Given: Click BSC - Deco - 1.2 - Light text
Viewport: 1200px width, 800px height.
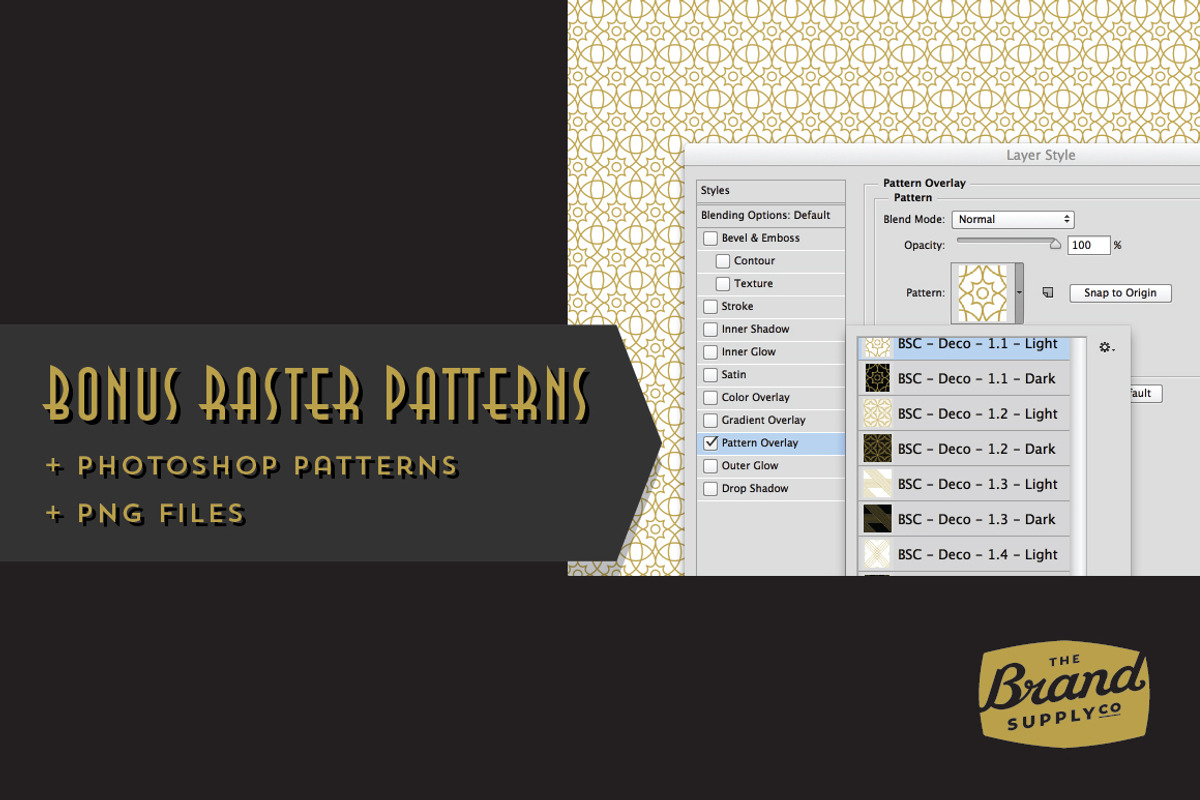Looking at the screenshot, I should pyautogui.click(x=977, y=414).
